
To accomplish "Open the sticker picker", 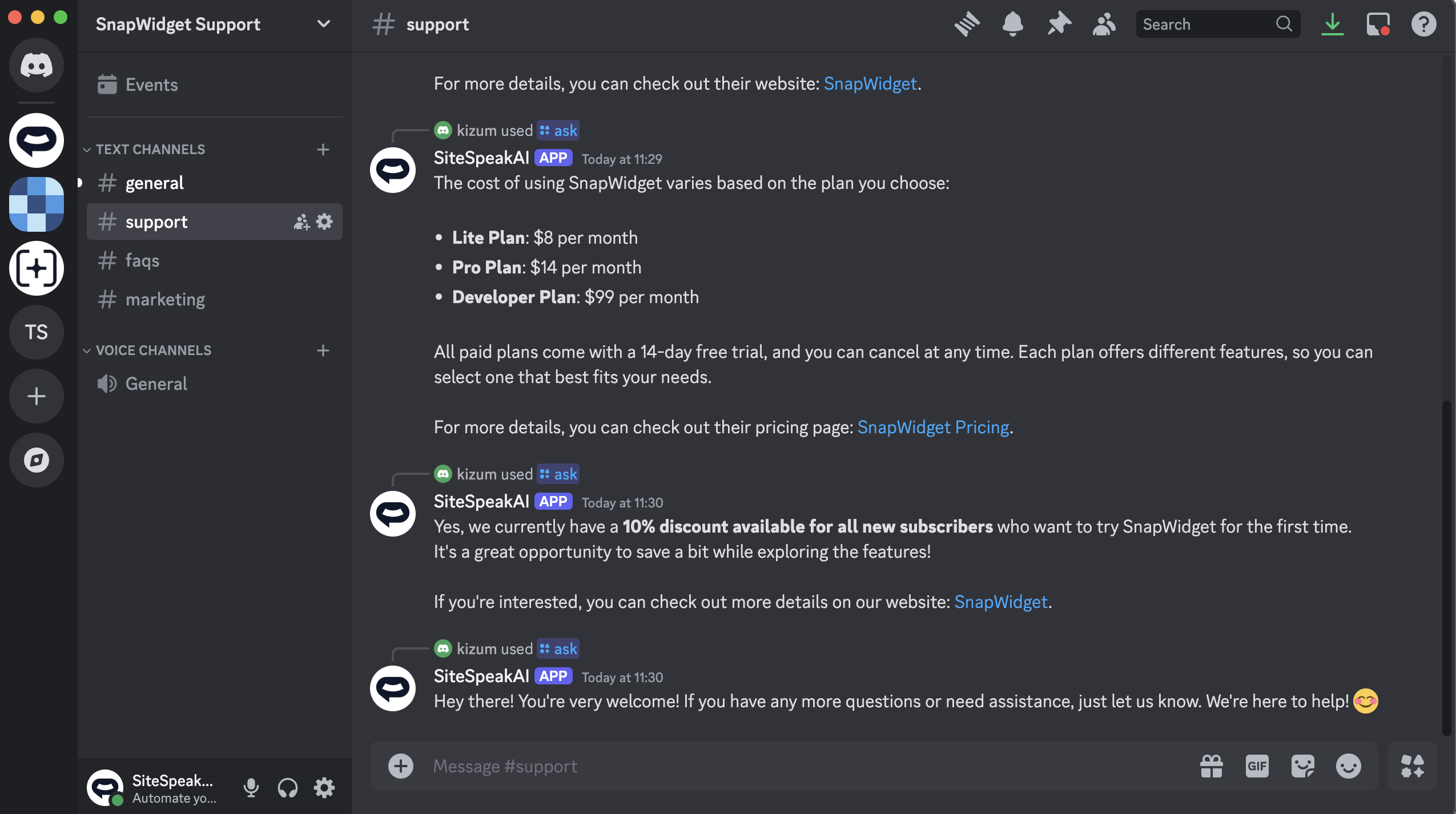I will pyautogui.click(x=1302, y=766).
